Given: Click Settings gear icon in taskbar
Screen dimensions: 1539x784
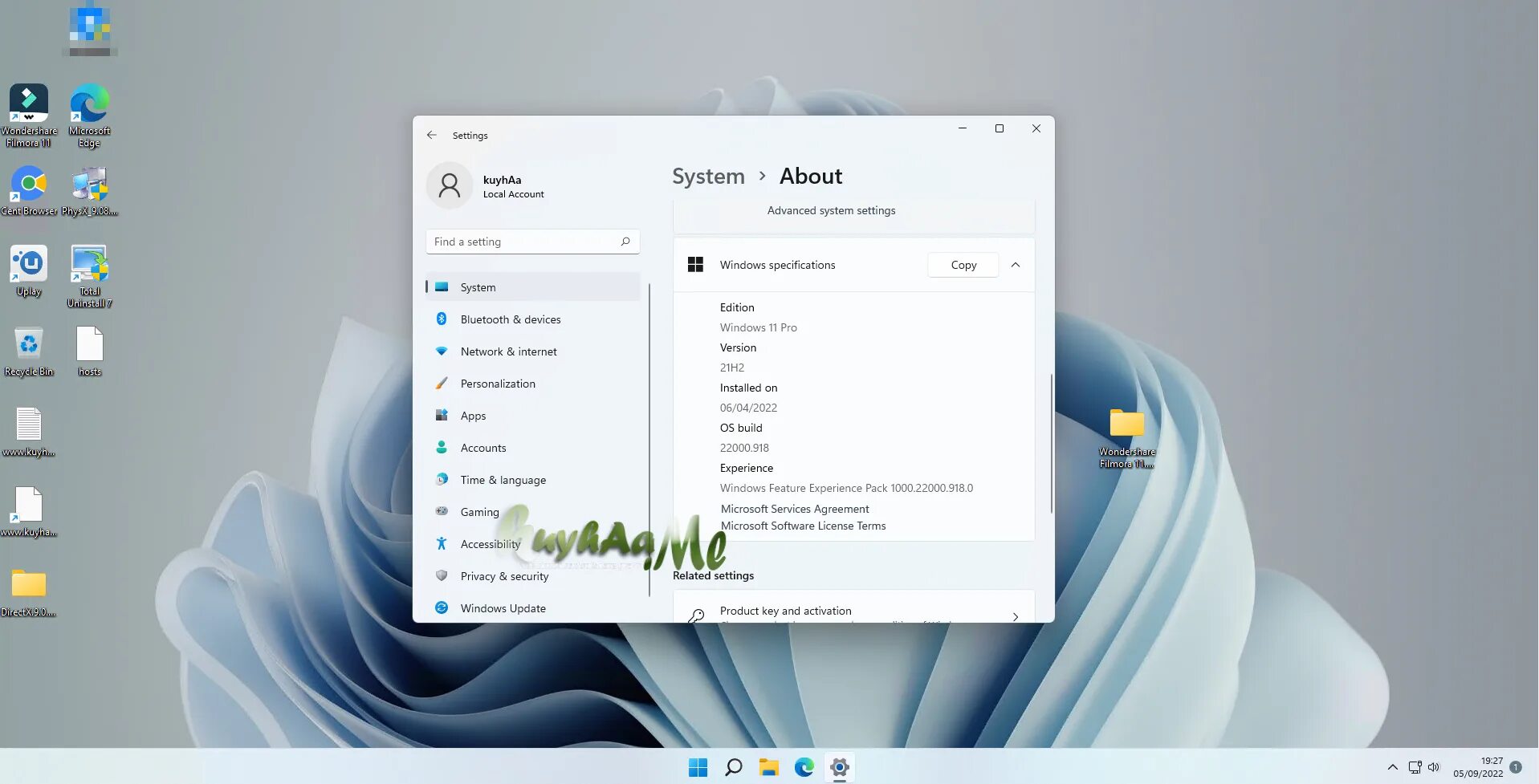Looking at the screenshot, I should pos(839,767).
